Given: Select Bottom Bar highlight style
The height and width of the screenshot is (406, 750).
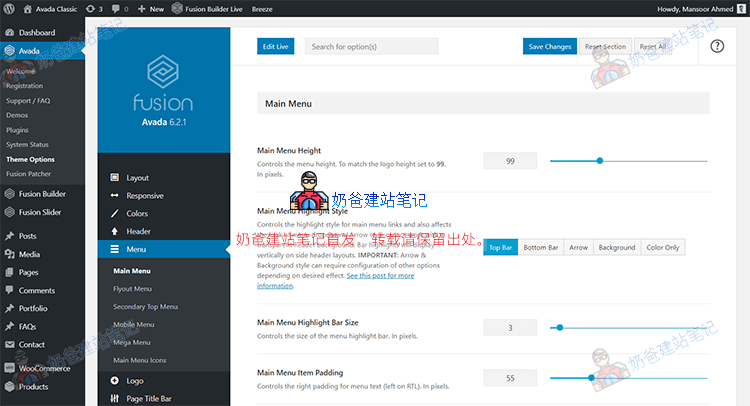Looking at the screenshot, I should 541,247.
